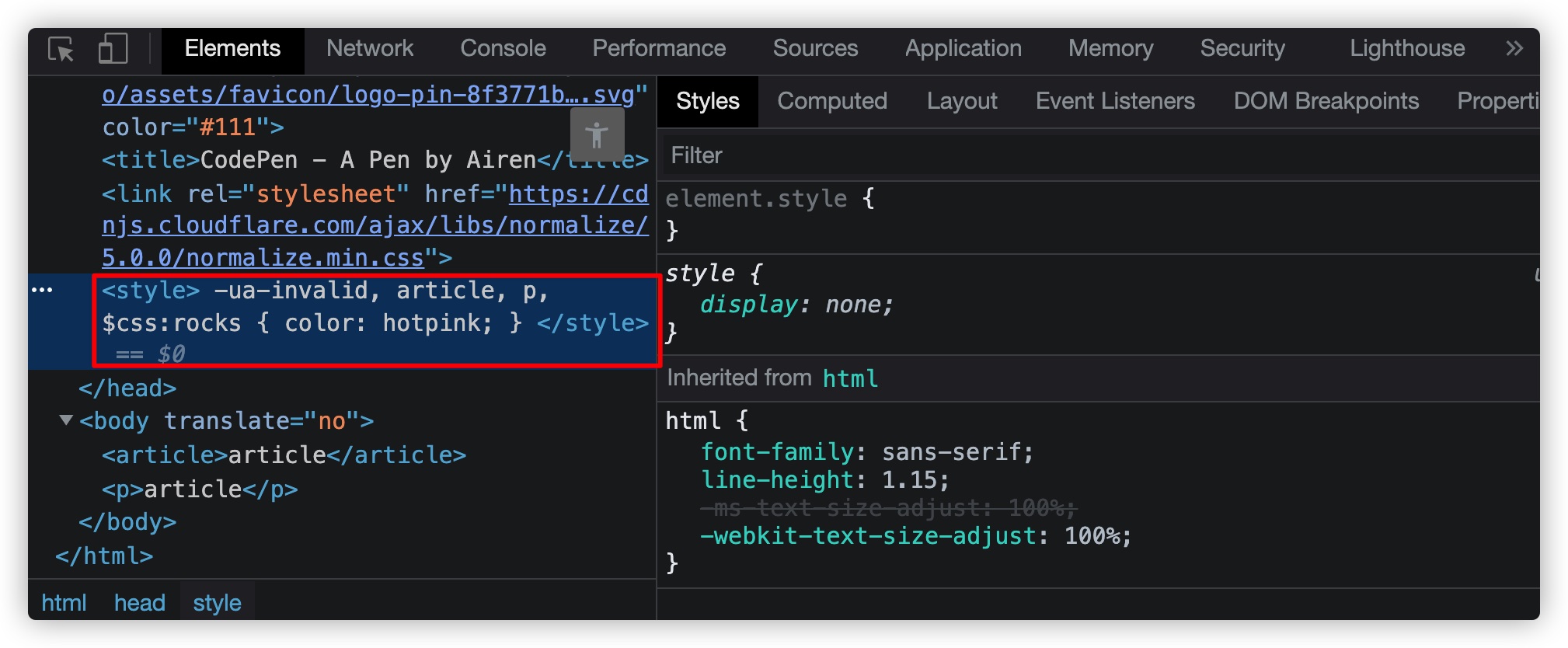
Task: Edit the line-height value 1.15
Action: 910,480
